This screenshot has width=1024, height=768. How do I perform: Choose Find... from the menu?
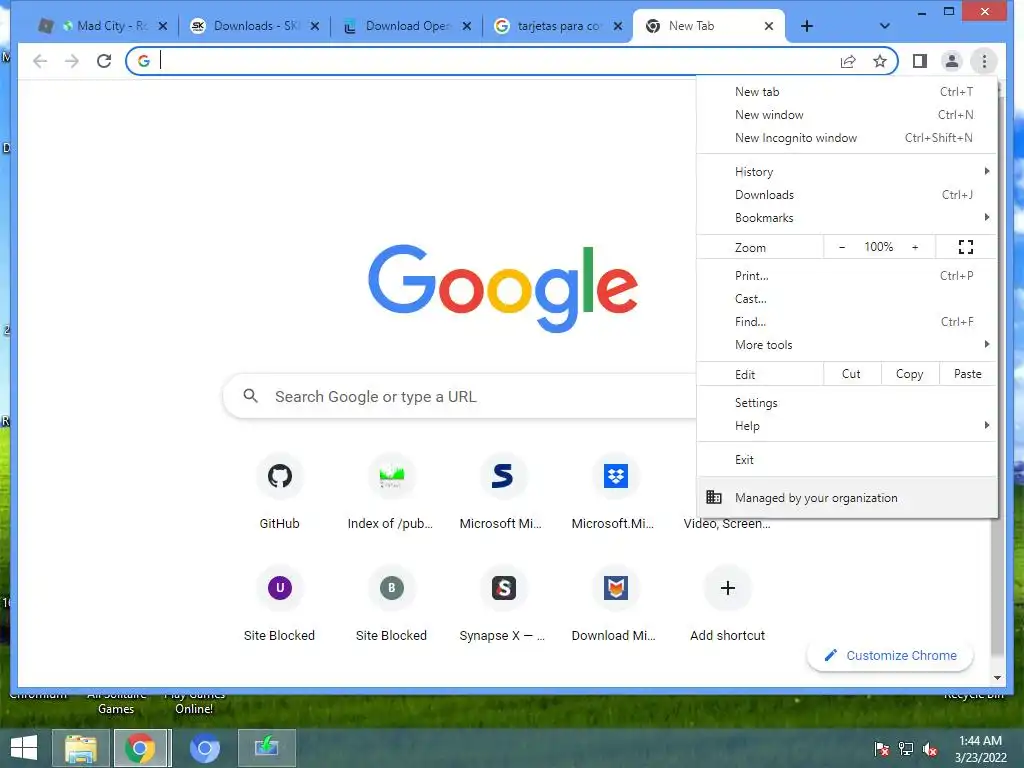click(x=846, y=321)
